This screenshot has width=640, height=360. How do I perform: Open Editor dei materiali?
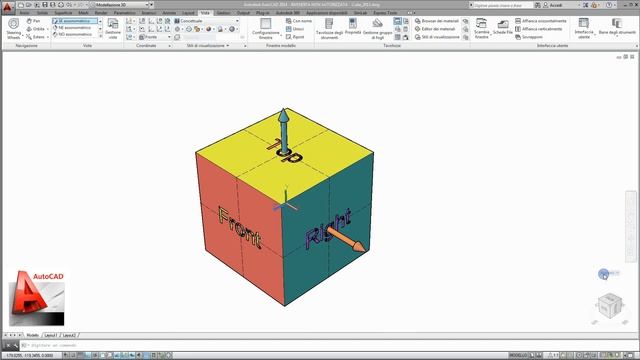pos(435,29)
